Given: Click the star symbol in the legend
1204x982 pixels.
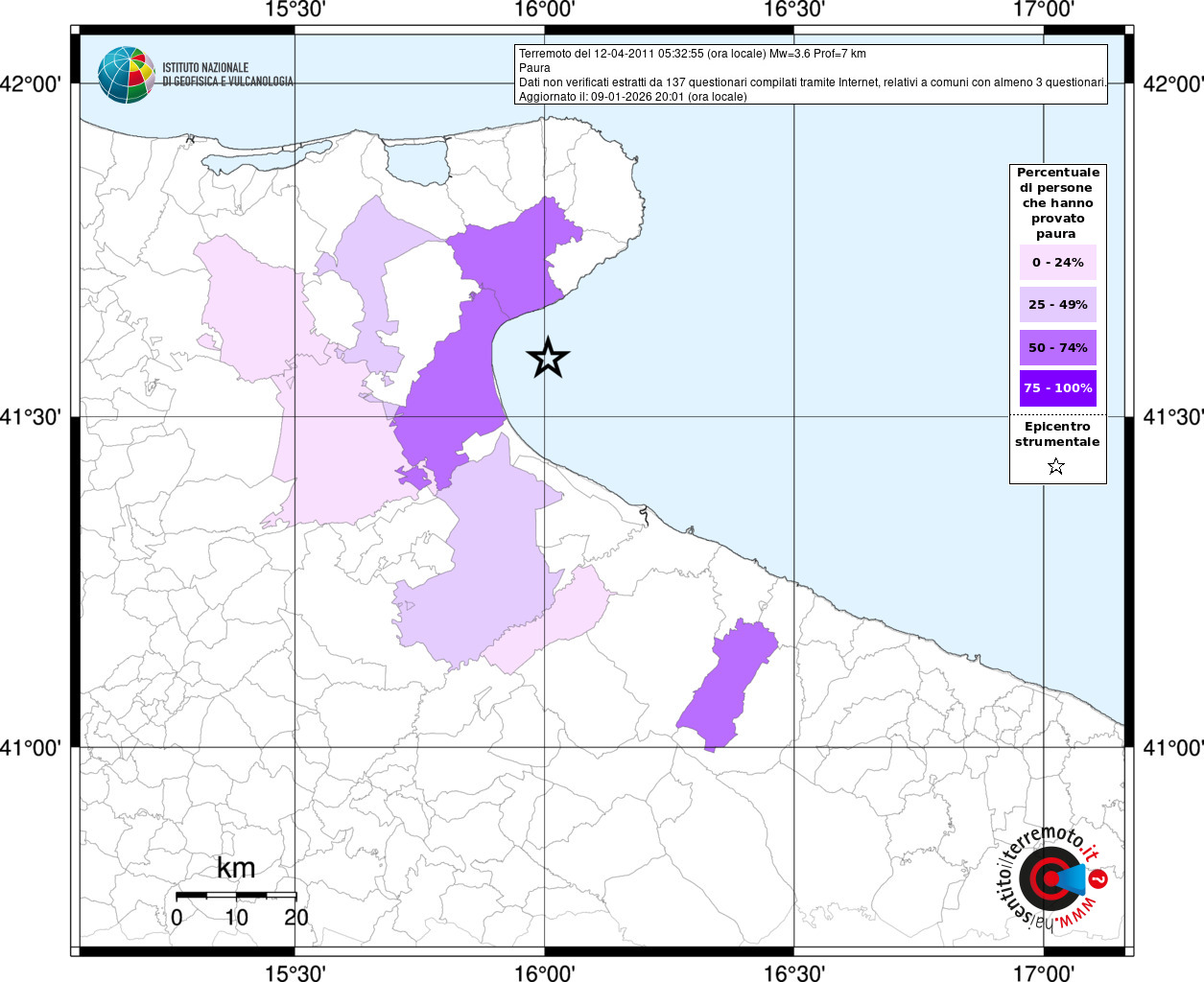Looking at the screenshot, I should coord(1056,467).
